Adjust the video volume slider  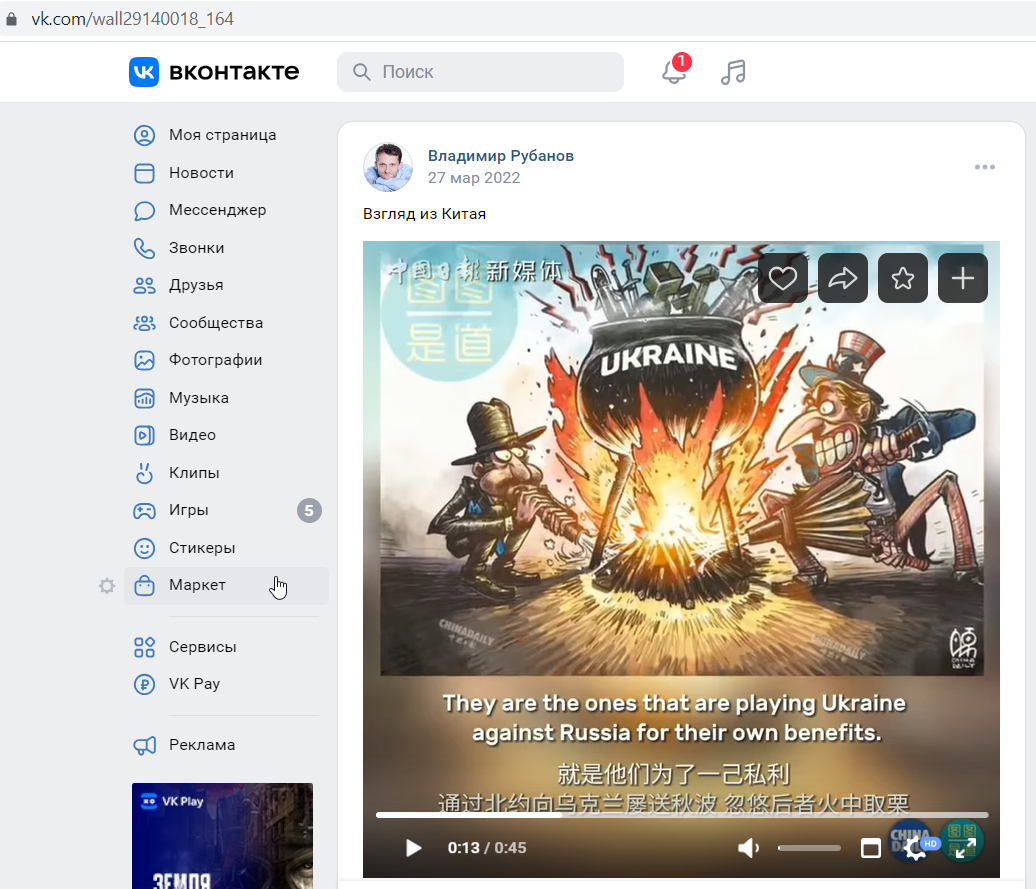(x=809, y=848)
